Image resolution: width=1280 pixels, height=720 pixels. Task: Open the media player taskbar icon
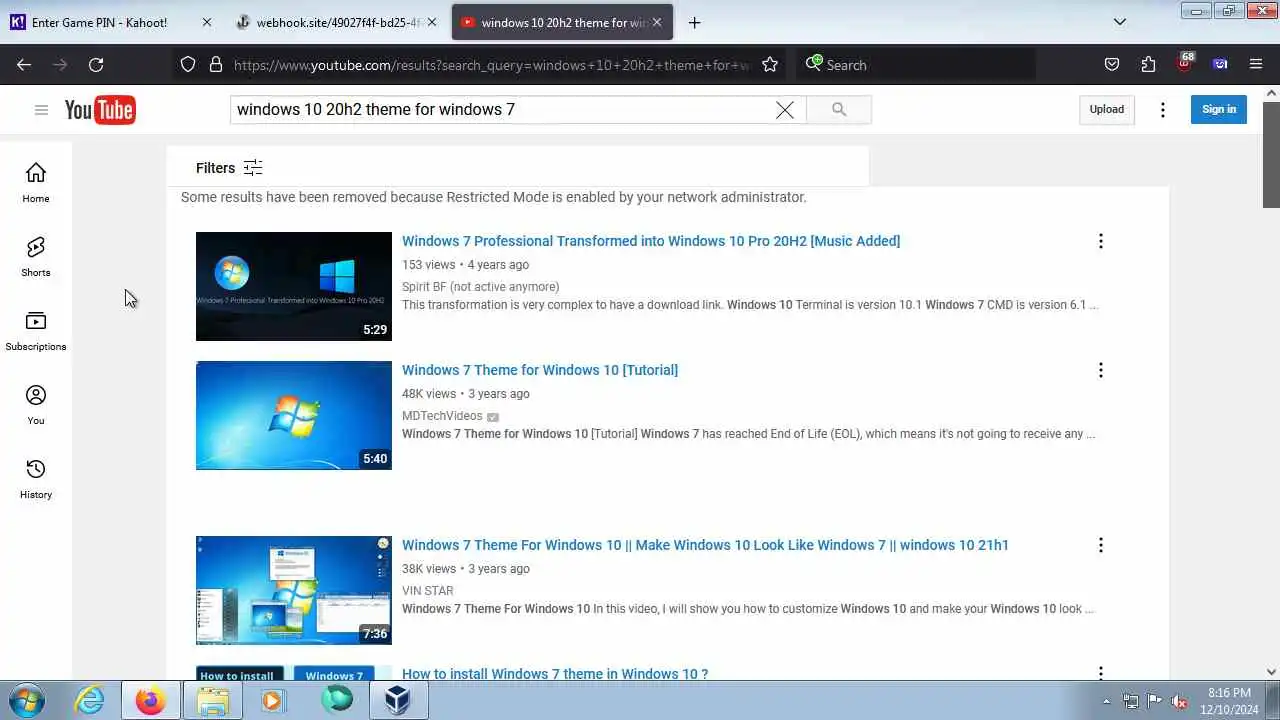coord(272,700)
